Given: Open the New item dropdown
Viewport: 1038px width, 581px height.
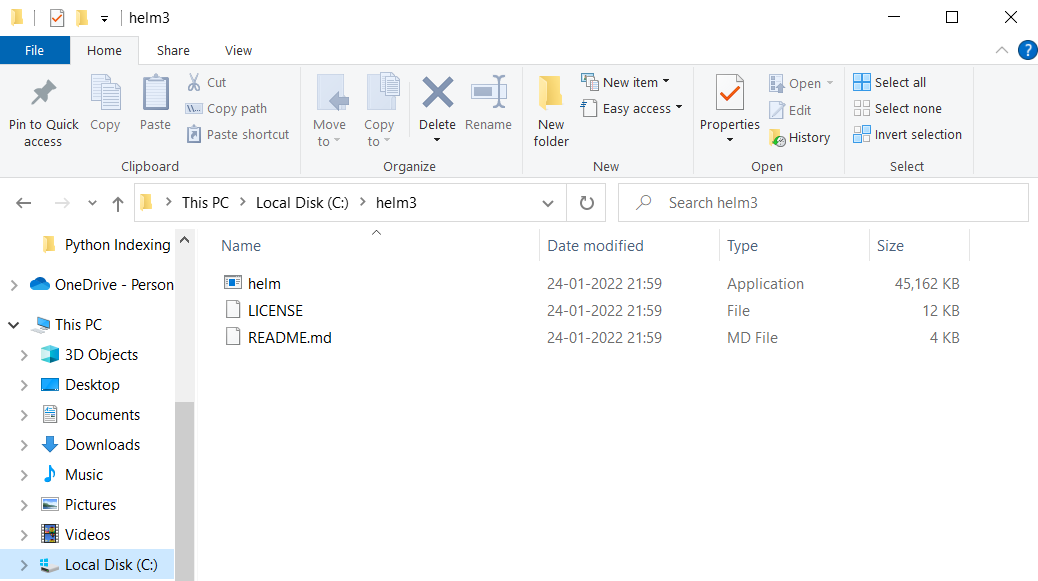Looking at the screenshot, I should click(626, 82).
